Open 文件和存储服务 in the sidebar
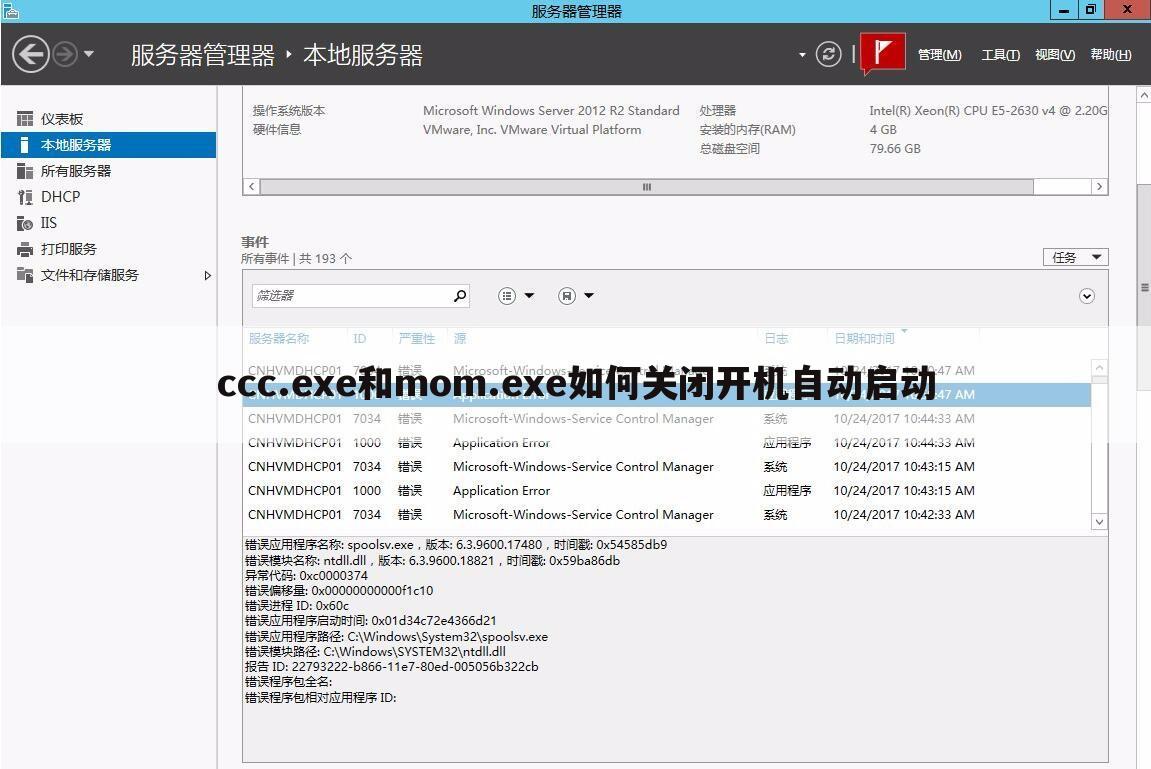1151x769 pixels. pyautogui.click(x=109, y=275)
